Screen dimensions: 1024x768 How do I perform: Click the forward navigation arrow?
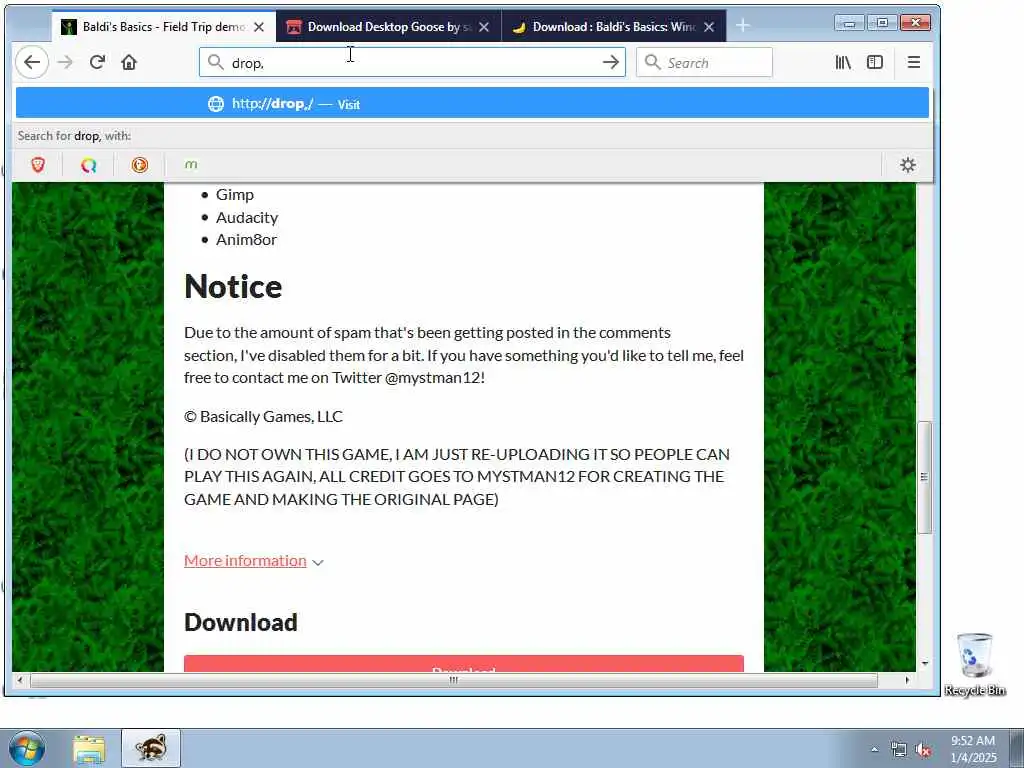point(65,63)
